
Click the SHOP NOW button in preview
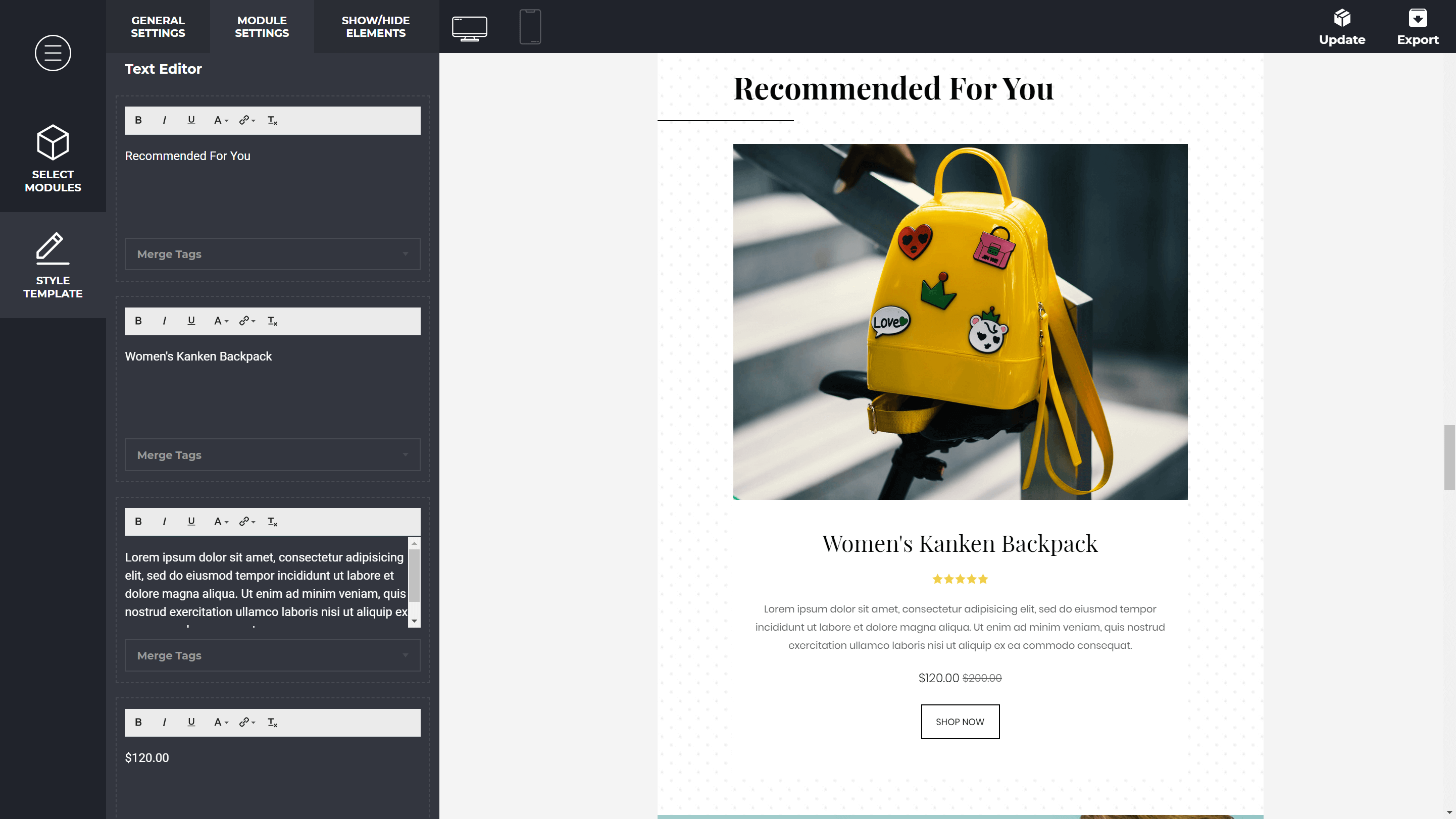point(960,722)
